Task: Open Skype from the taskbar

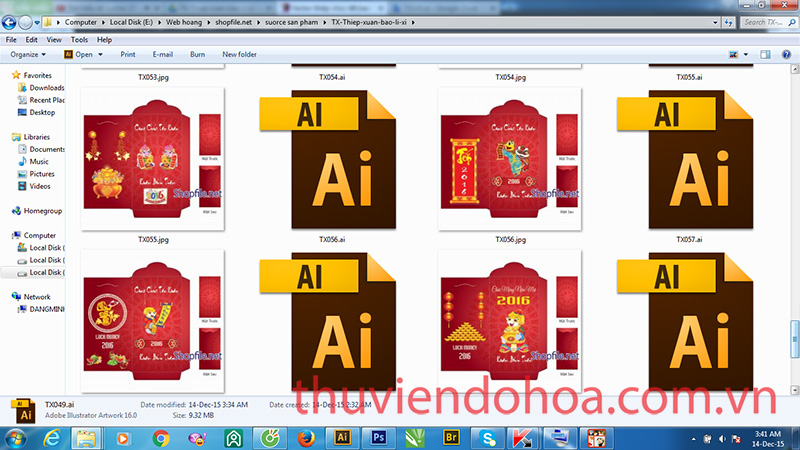Action: (488, 438)
